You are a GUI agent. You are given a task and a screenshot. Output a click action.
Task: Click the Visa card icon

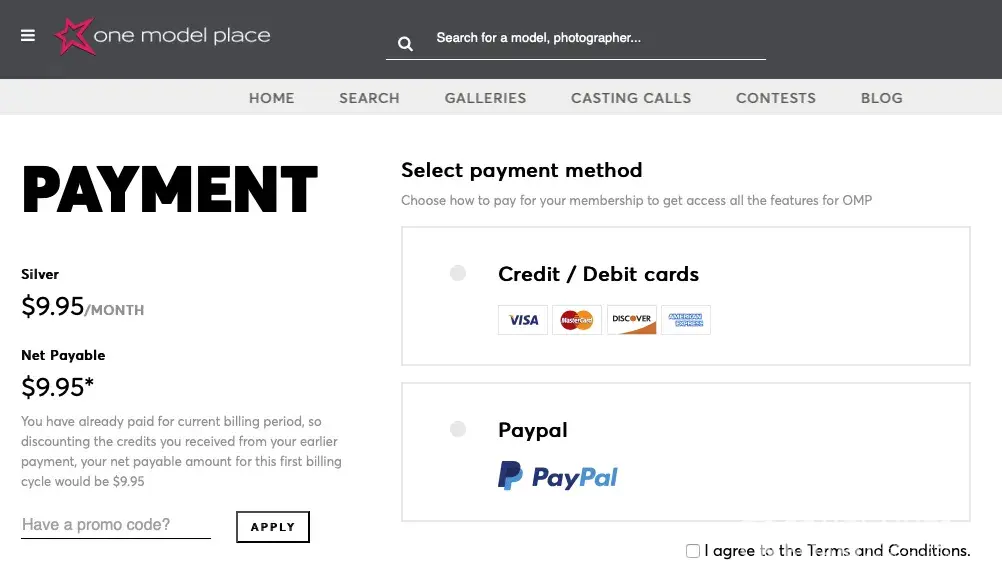click(523, 320)
